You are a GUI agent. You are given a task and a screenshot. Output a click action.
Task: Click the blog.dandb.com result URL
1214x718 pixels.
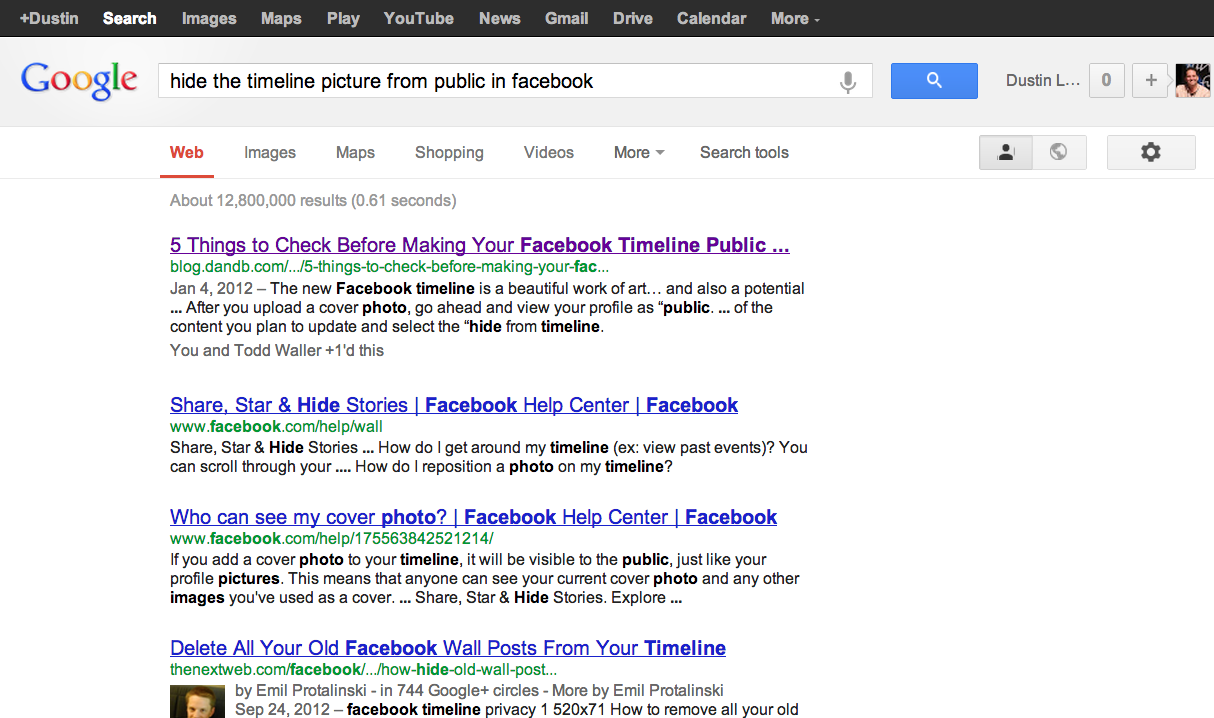pyautogui.click(x=389, y=267)
